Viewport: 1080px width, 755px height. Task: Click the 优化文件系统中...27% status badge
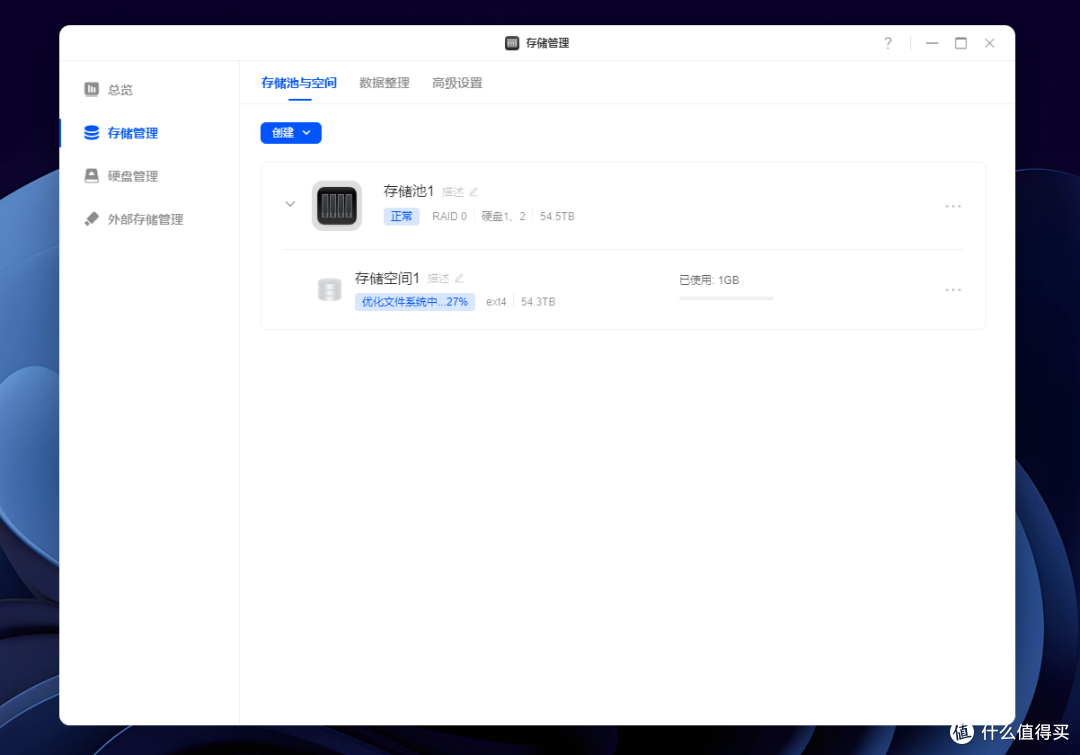click(x=415, y=302)
